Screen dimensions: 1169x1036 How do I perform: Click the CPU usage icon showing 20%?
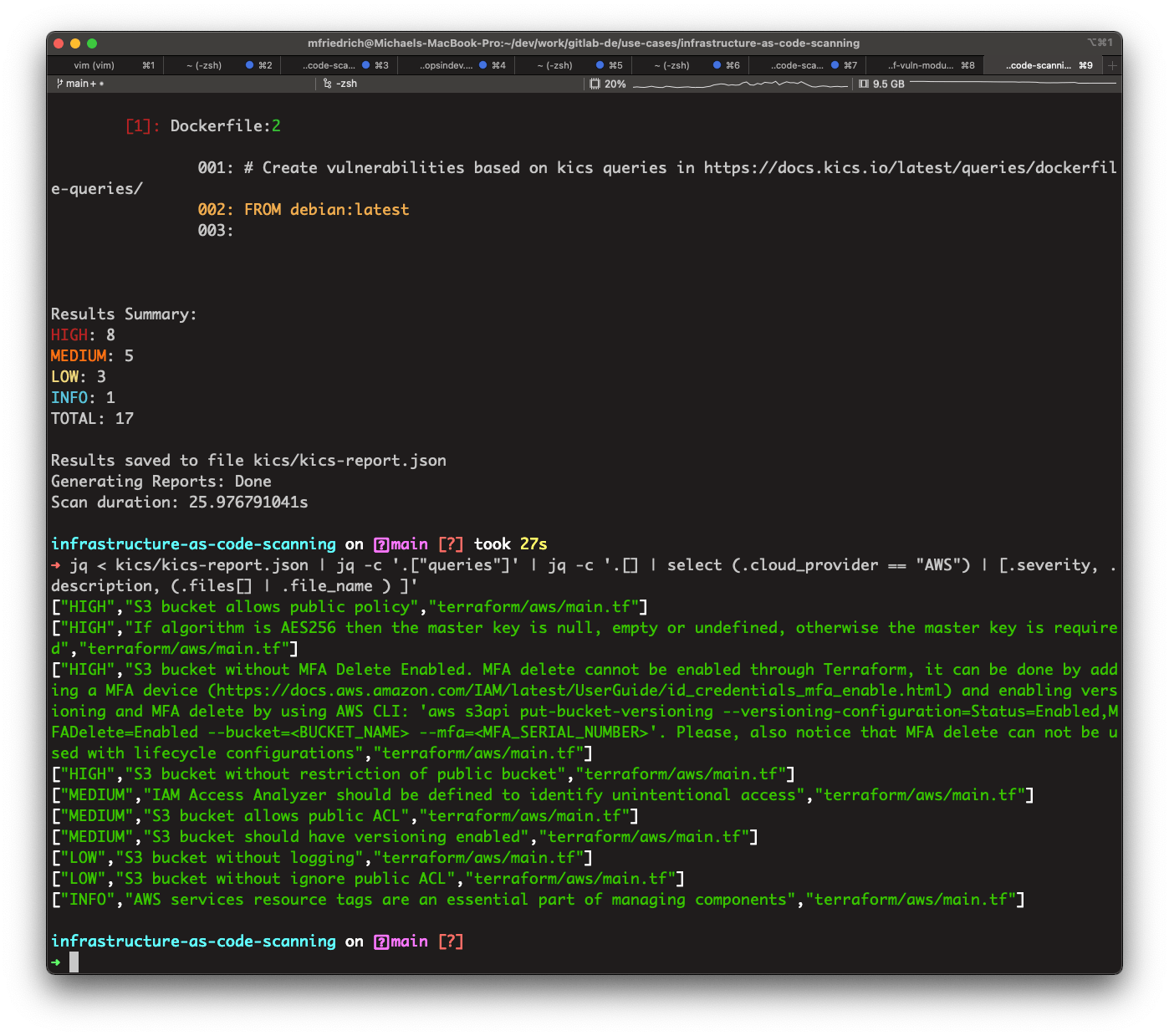(x=595, y=84)
